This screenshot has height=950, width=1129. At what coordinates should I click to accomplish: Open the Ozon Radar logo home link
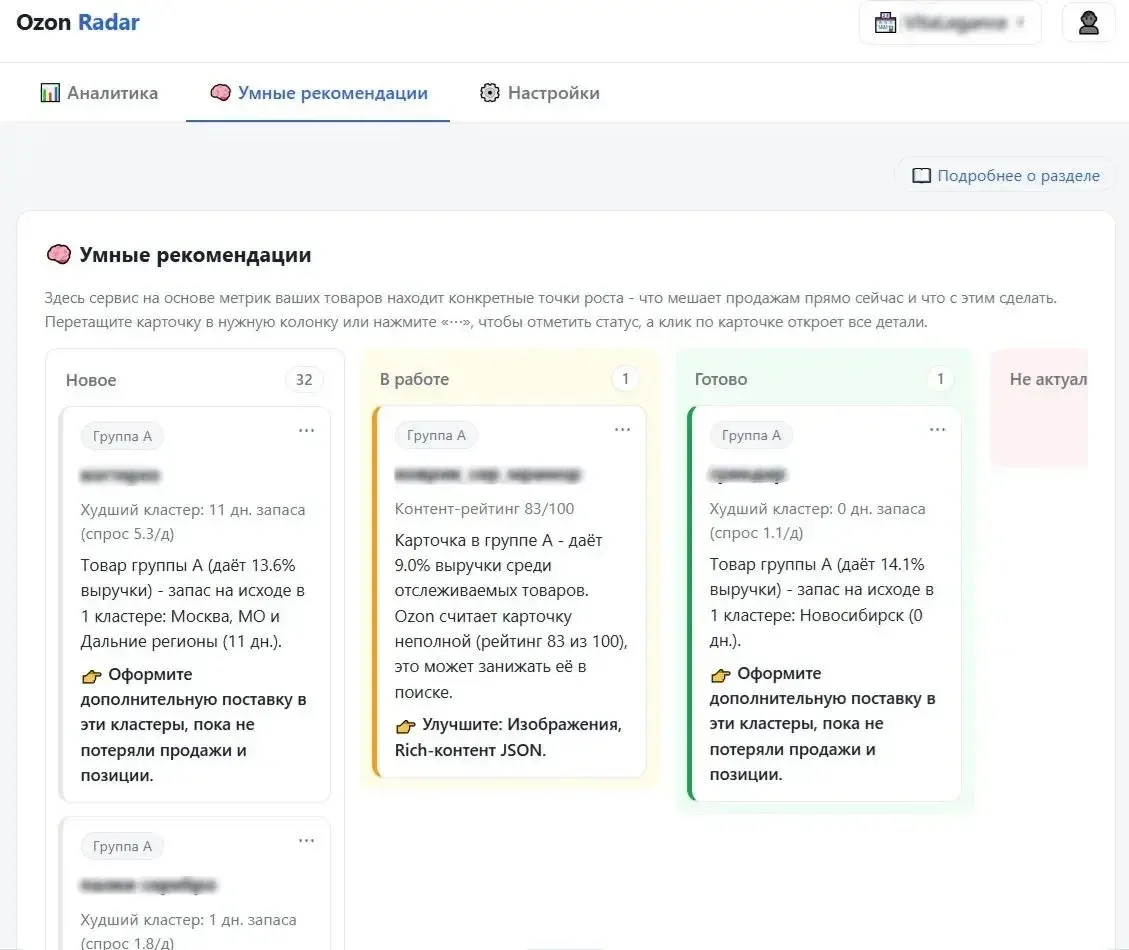[x=78, y=22]
